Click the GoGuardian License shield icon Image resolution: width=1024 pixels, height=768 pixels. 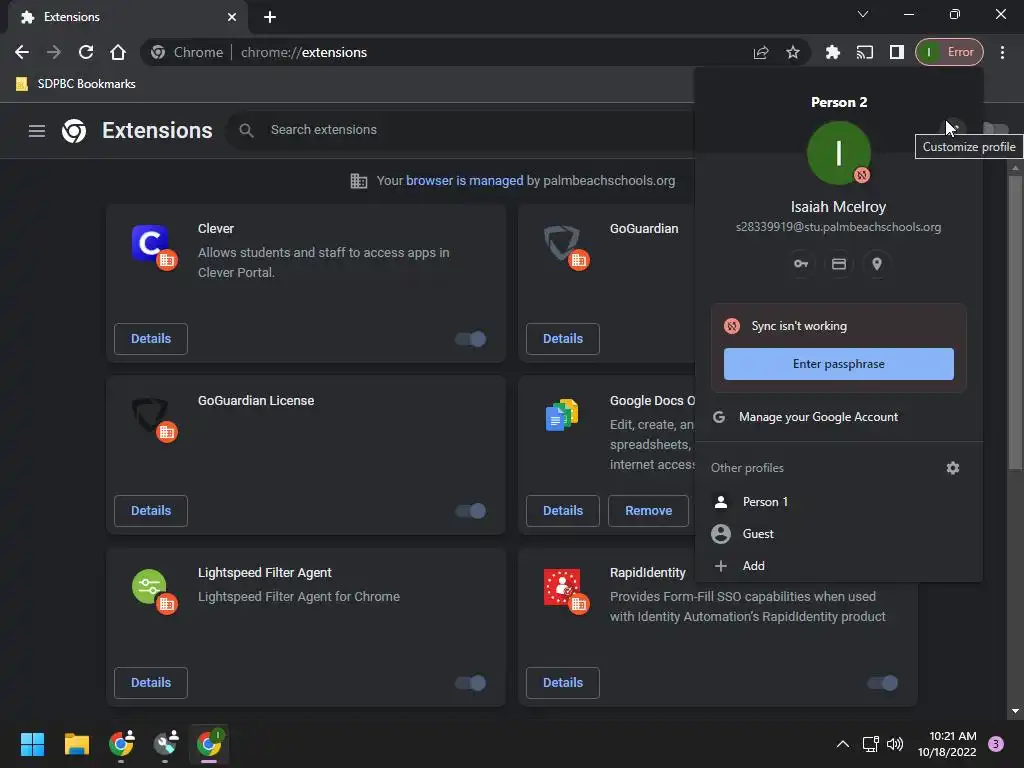point(150,415)
